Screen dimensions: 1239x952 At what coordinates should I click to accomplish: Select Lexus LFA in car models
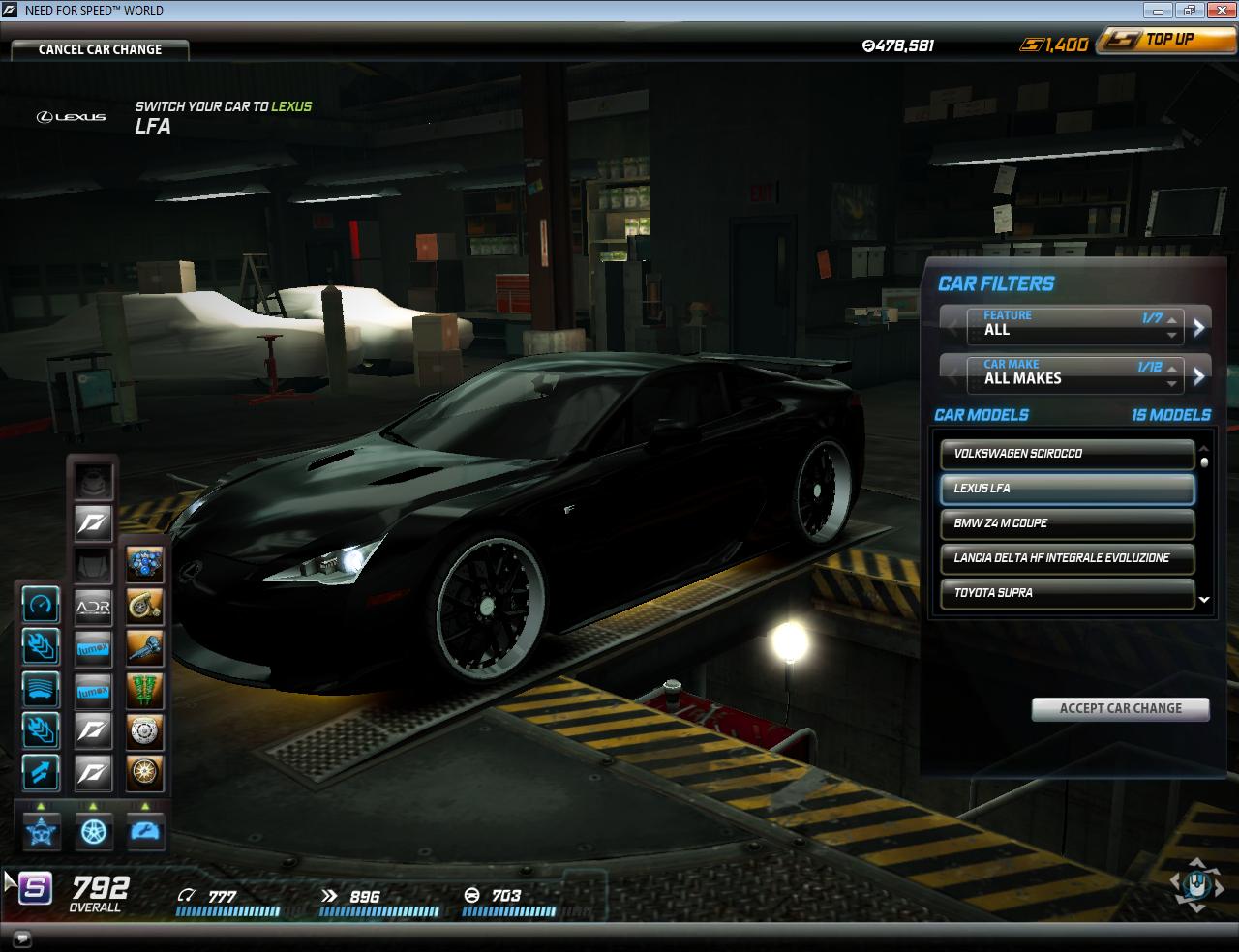tap(1067, 489)
